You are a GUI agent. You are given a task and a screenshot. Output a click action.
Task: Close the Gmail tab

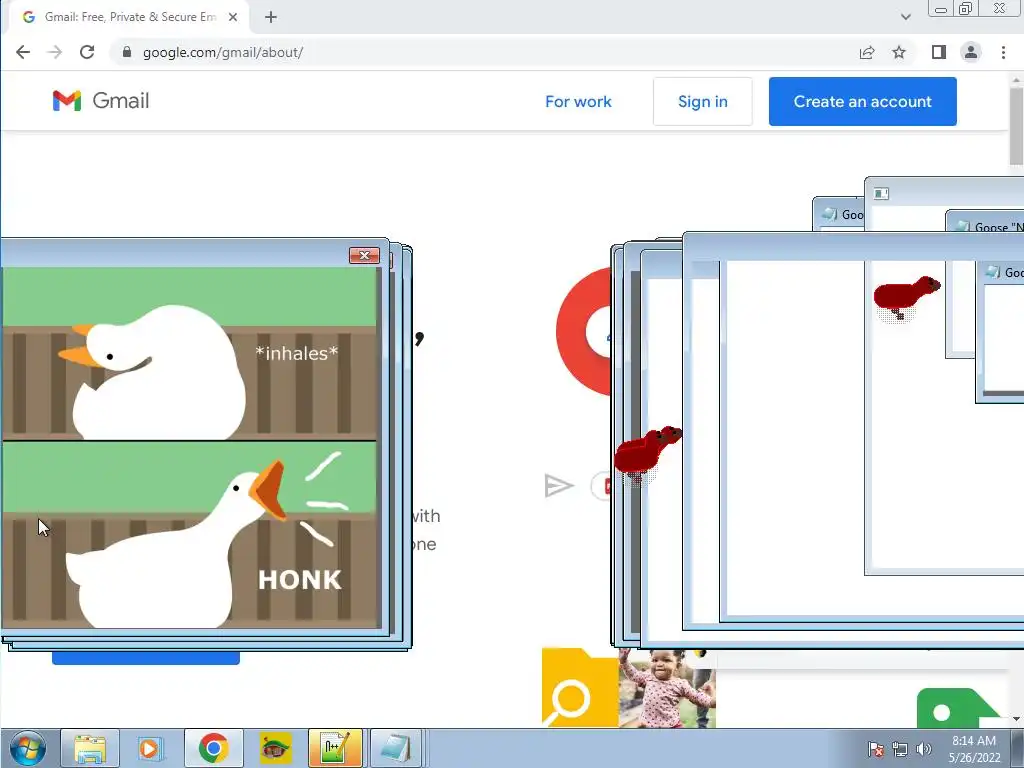click(x=232, y=17)
